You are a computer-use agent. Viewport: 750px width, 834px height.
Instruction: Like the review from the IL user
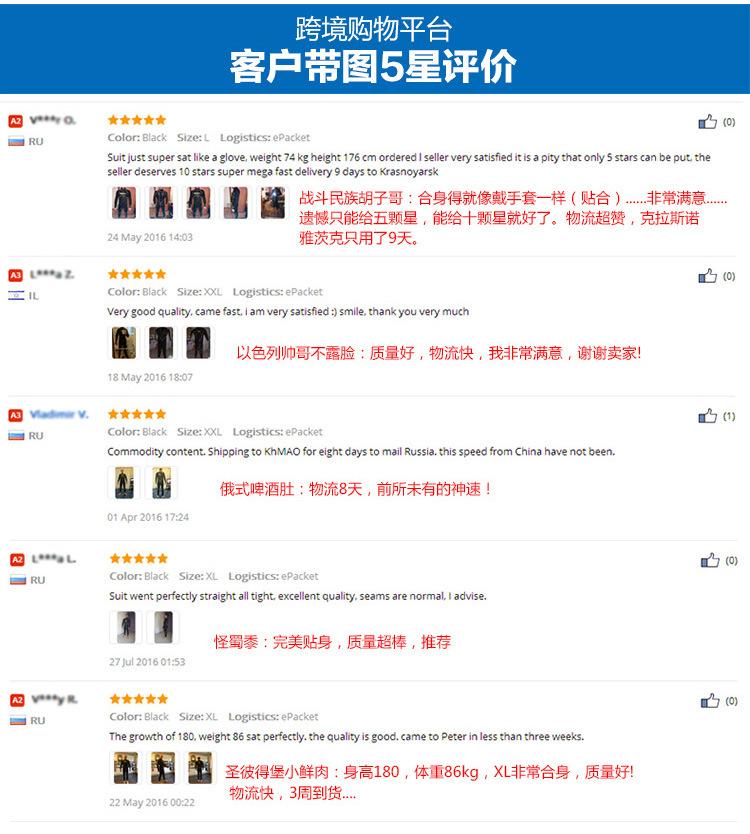(x=707, y=276)
